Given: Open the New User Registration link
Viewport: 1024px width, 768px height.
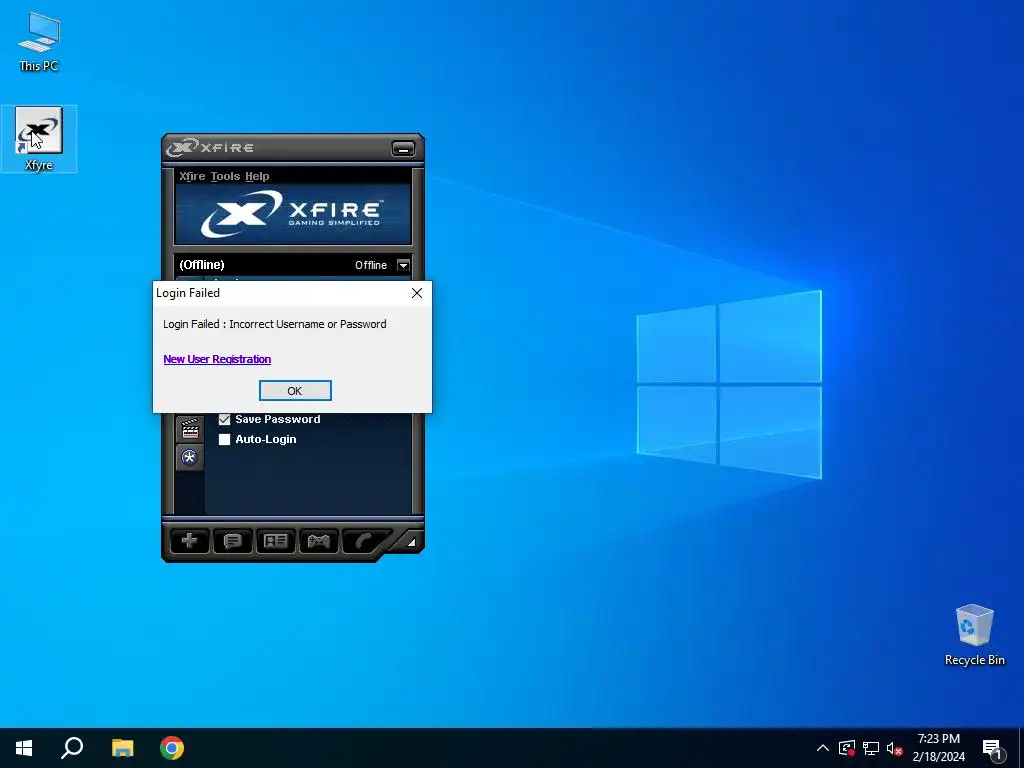Looking at the screenshot, I should tap(217, 359).
